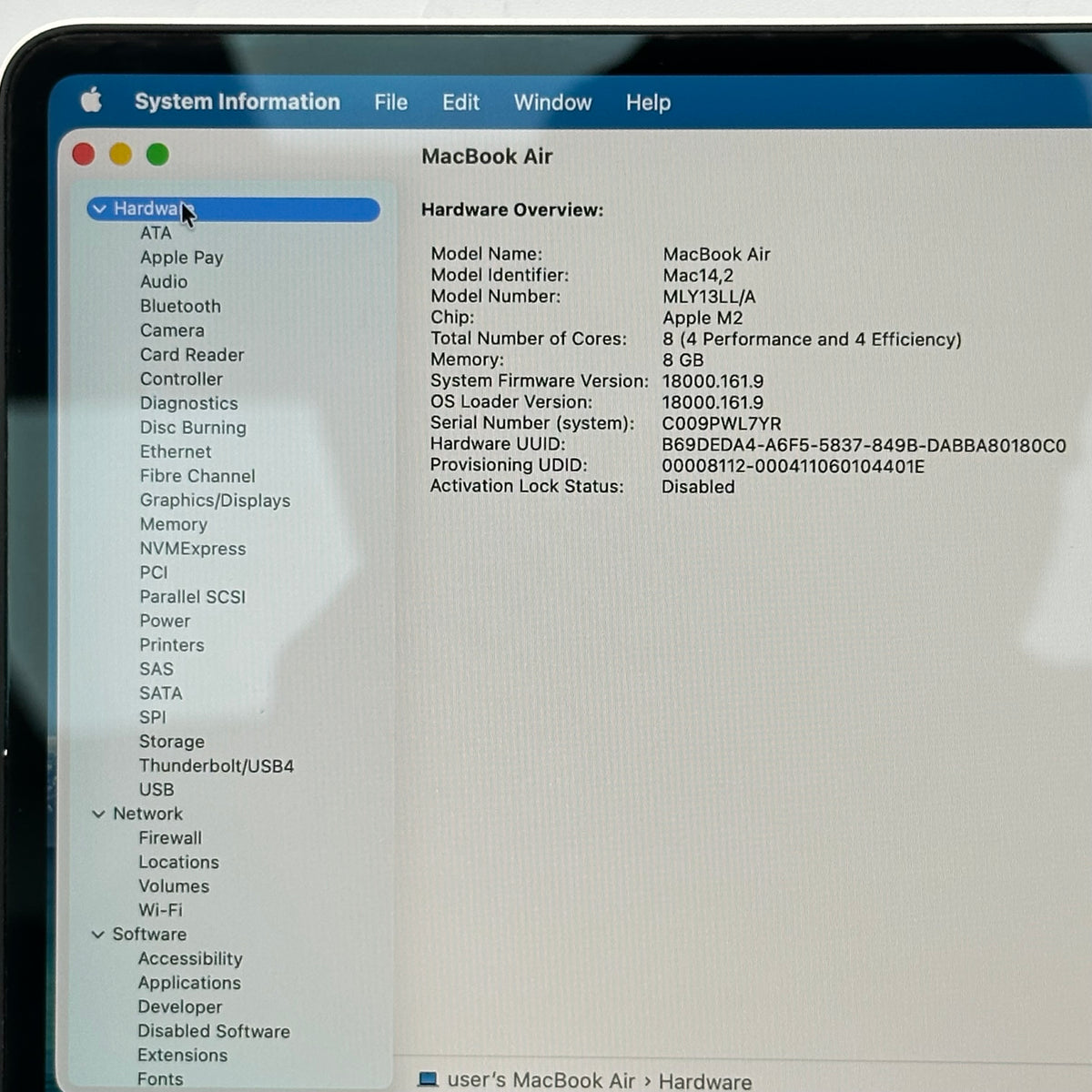Select Storage in the sidebar
This screenshot has width=1092, height=1092.
(171, 742)
